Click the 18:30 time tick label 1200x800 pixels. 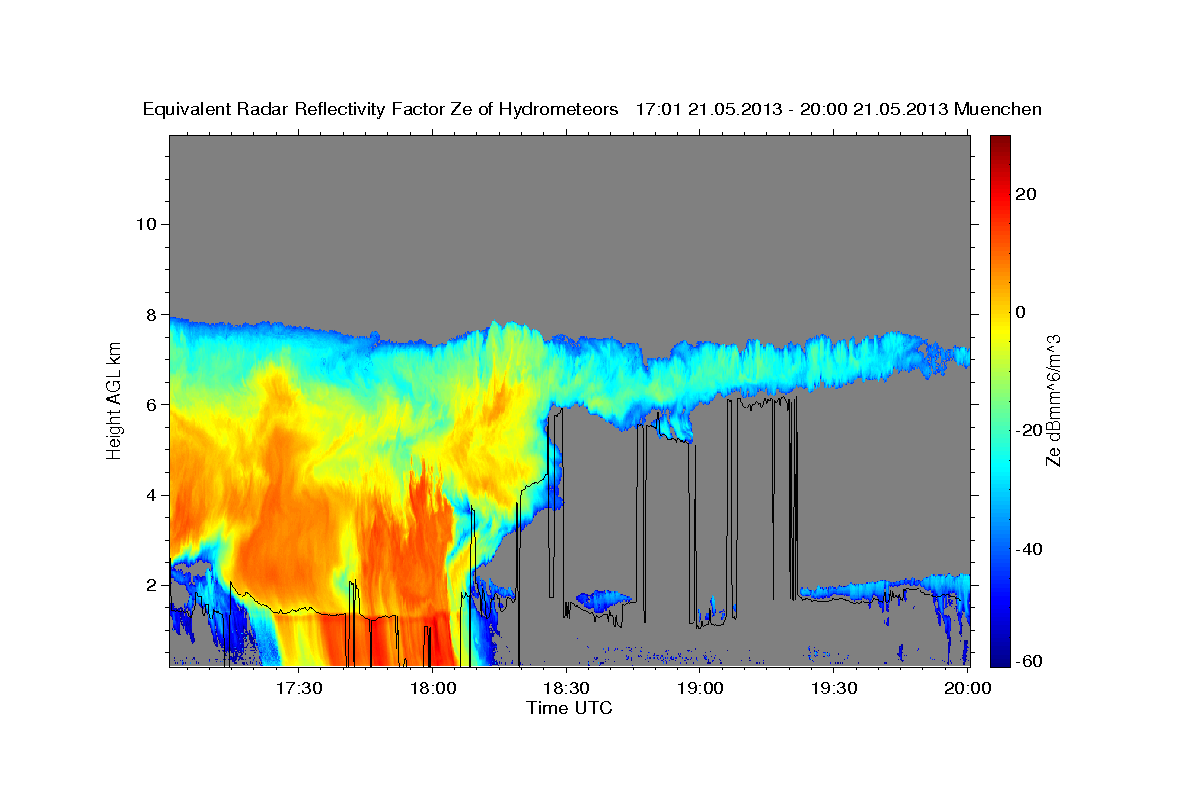[567, 689]
